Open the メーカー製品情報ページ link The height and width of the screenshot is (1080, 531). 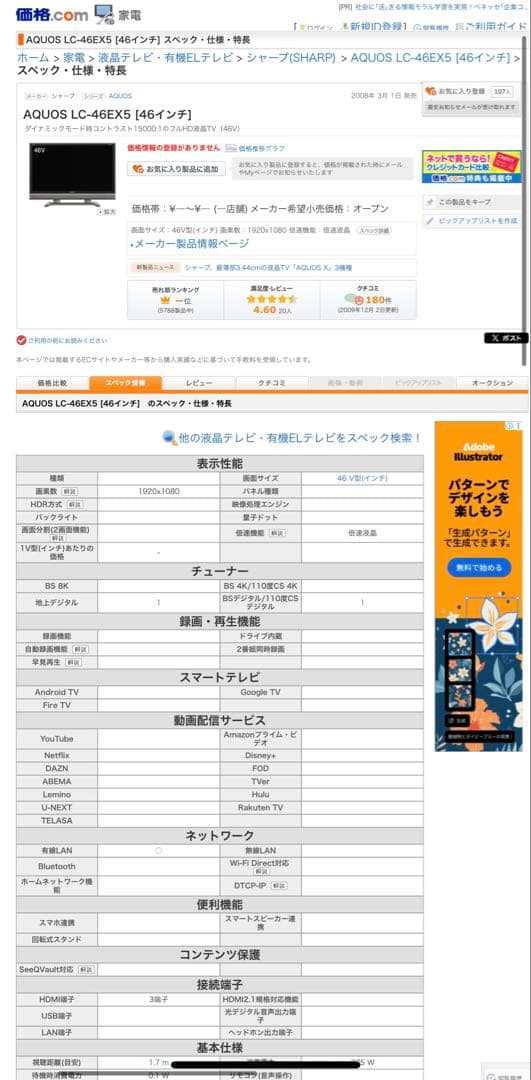189,244
